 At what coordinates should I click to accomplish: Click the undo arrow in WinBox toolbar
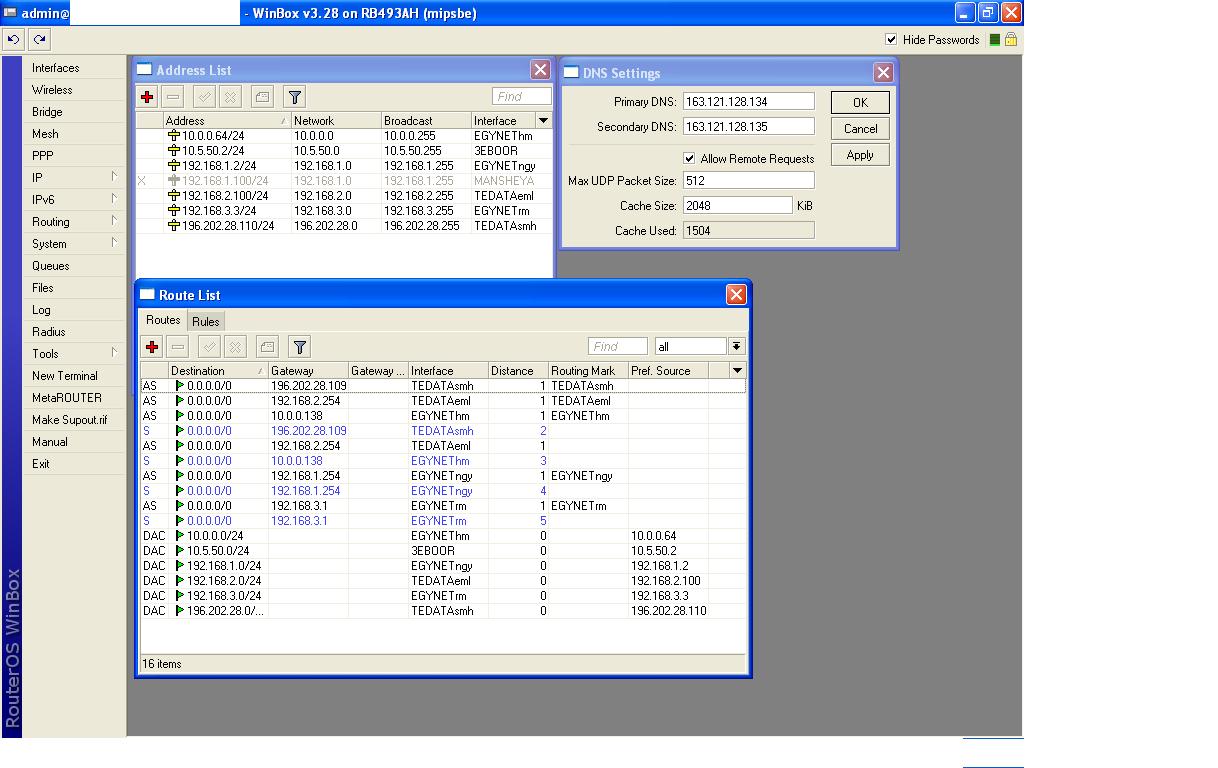pyautogui.click(x=13, y=39)
